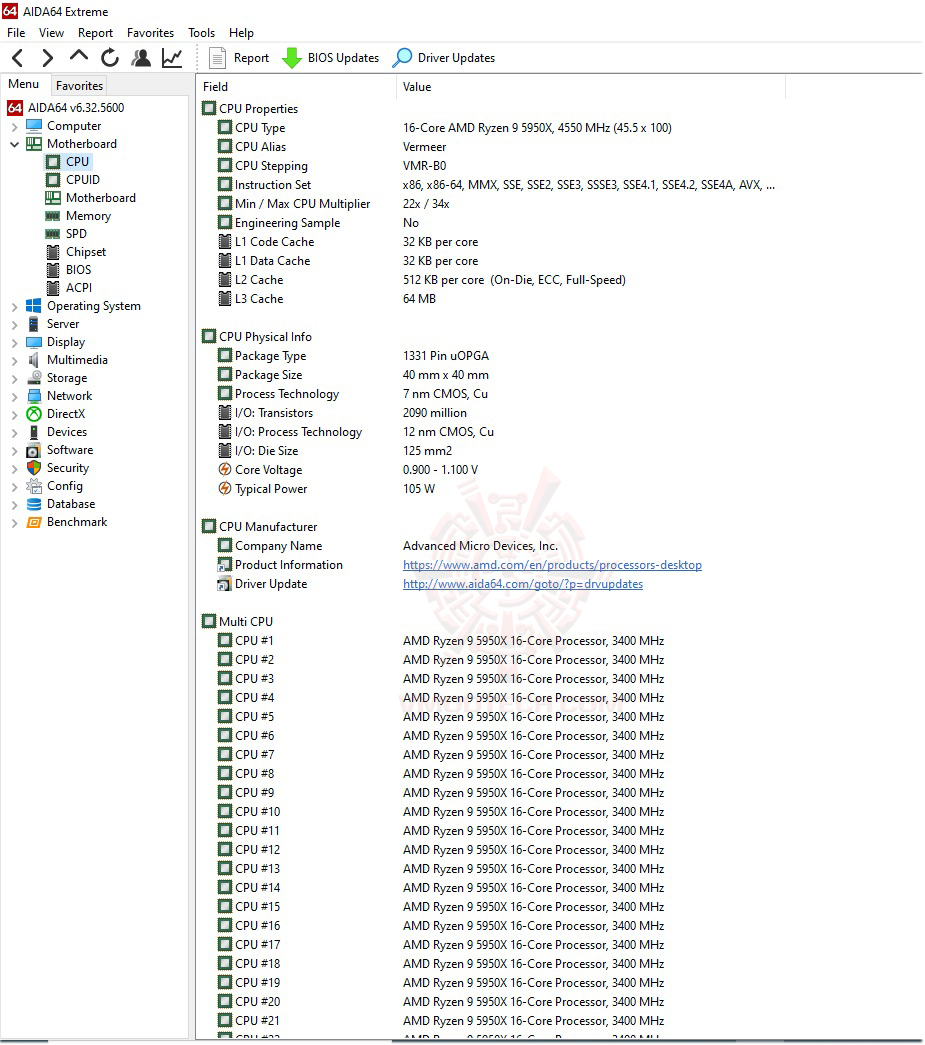Image resolution: width=925 pixels, height=1045 pixels.
Task: Open the Favorites menu
Action: coord(151,33)
